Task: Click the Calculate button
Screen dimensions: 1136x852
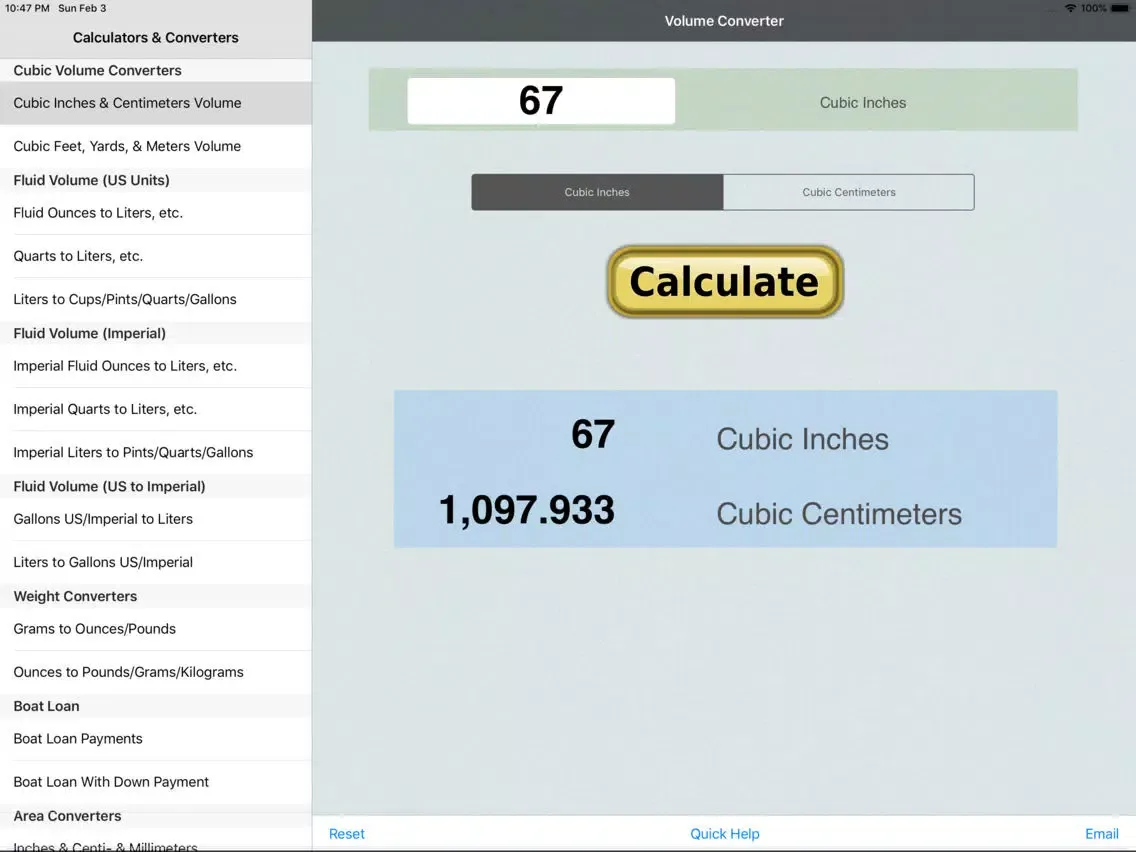Action: point(724,281)
